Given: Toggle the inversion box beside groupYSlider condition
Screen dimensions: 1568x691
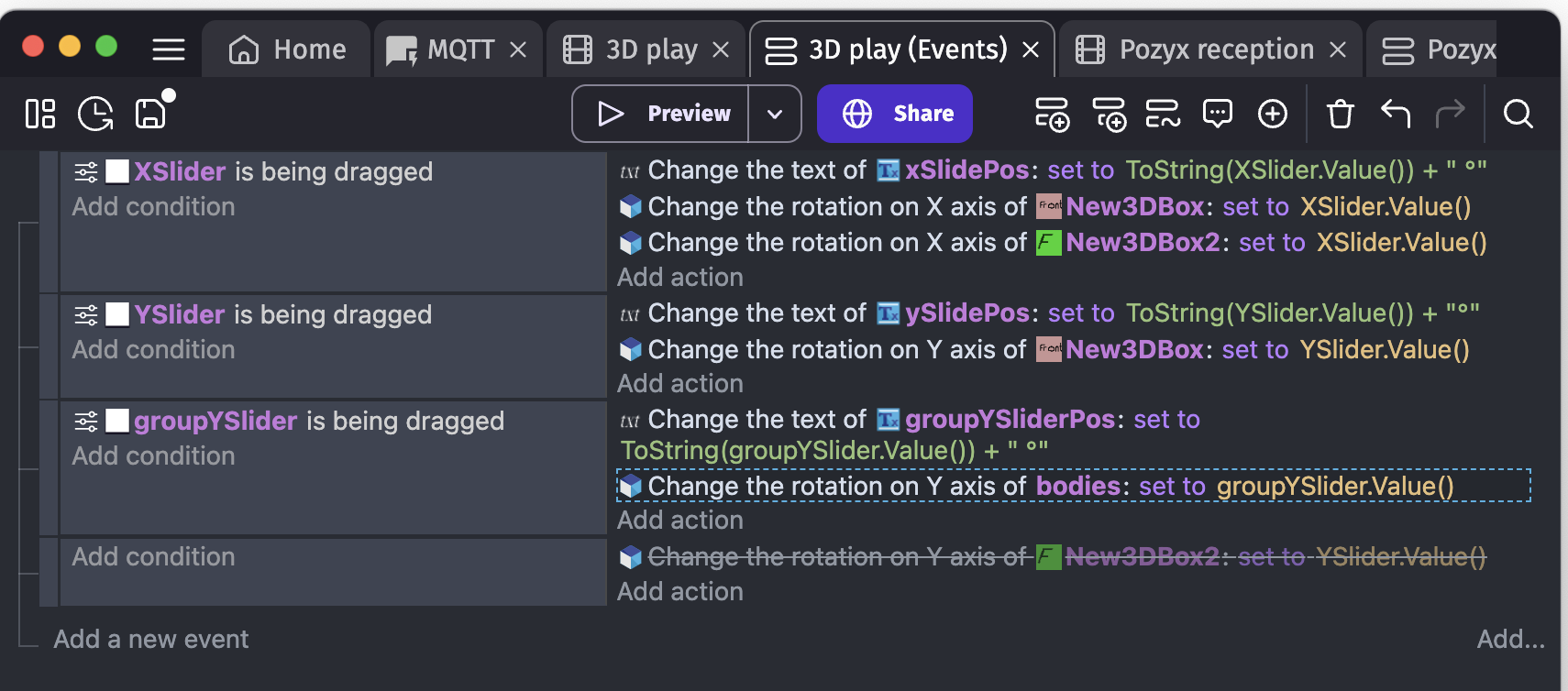Looking at the screenshot, I should 117,421.
